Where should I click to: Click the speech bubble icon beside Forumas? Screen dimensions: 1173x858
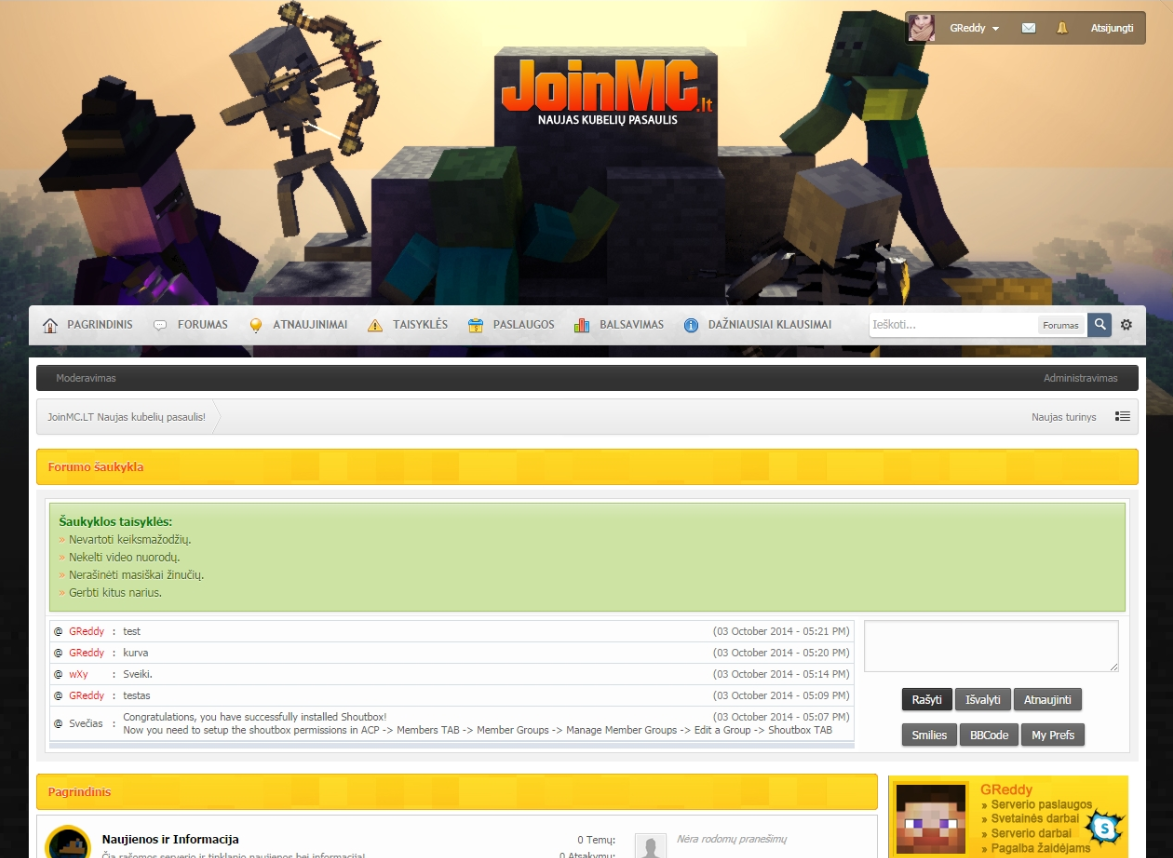[x=160, y=325]
